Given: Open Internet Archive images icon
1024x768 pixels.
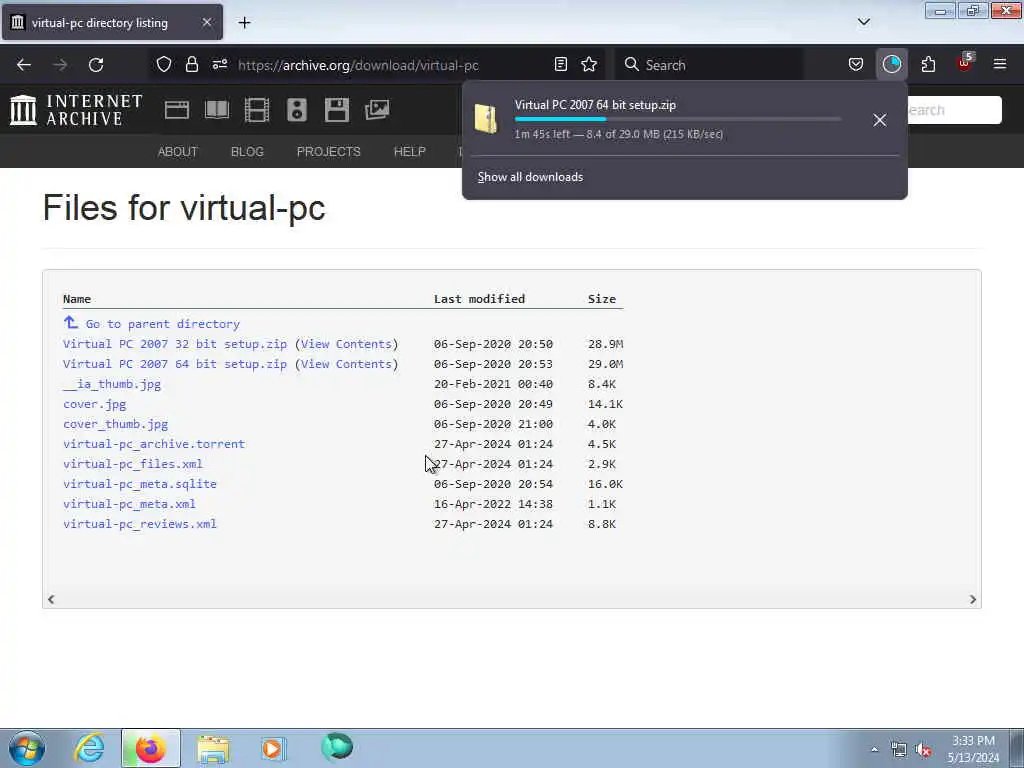Looking at the screenshot, I should [377, 110].
